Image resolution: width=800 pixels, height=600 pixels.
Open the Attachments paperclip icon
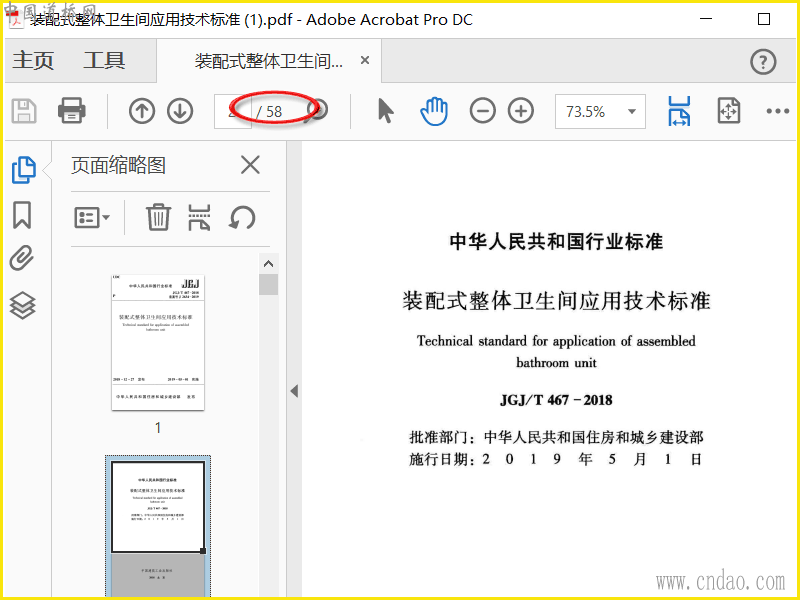point(22,258)
